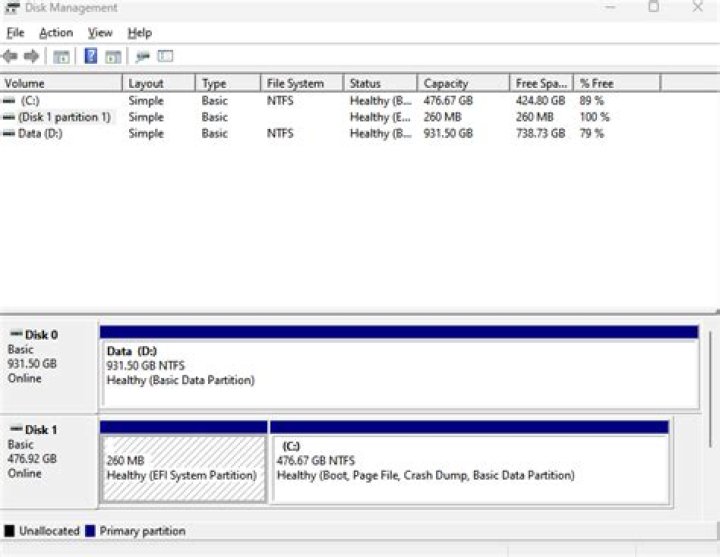Open the View menu
720x557 pixels.
click(100, 33)
